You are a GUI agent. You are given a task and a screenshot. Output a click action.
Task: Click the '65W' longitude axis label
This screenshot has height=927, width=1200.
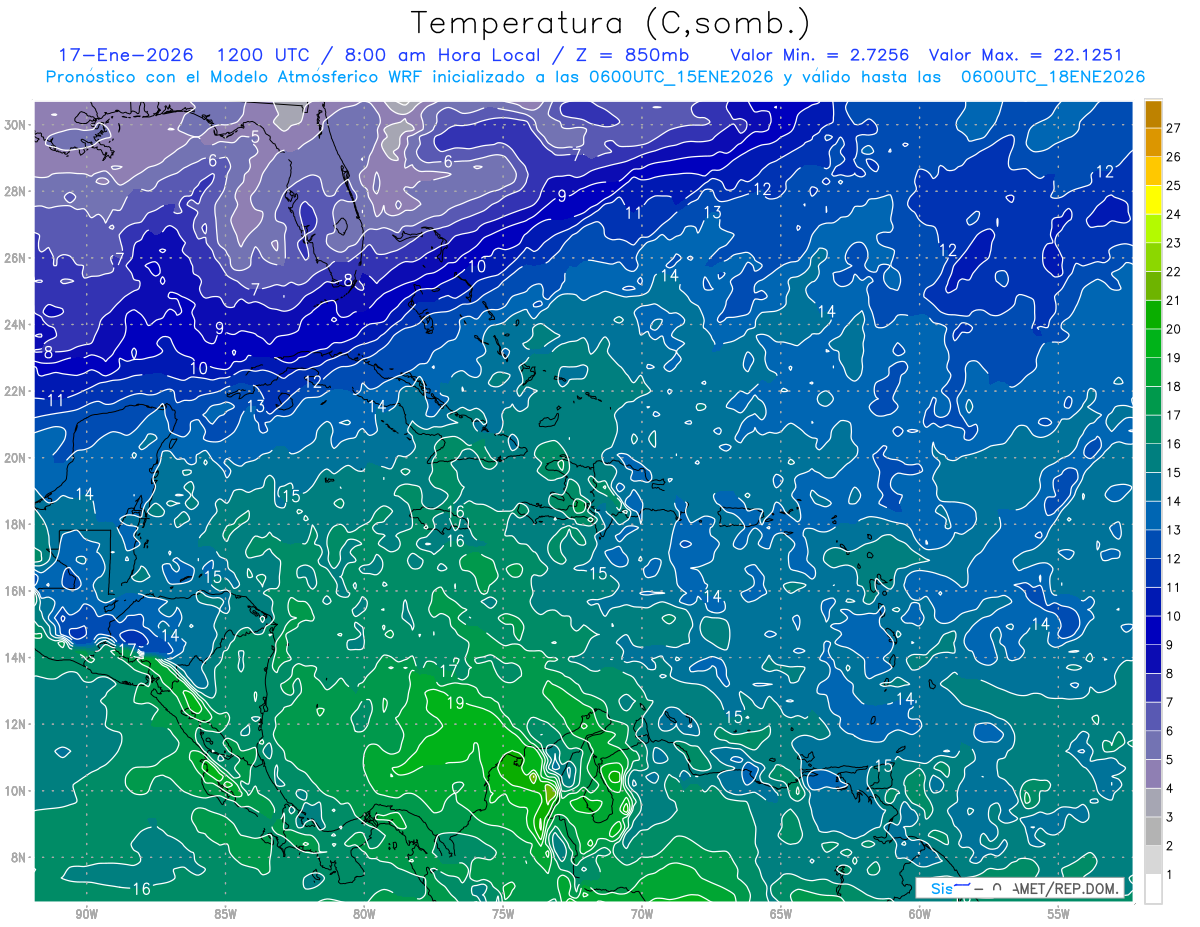point(781,914)
